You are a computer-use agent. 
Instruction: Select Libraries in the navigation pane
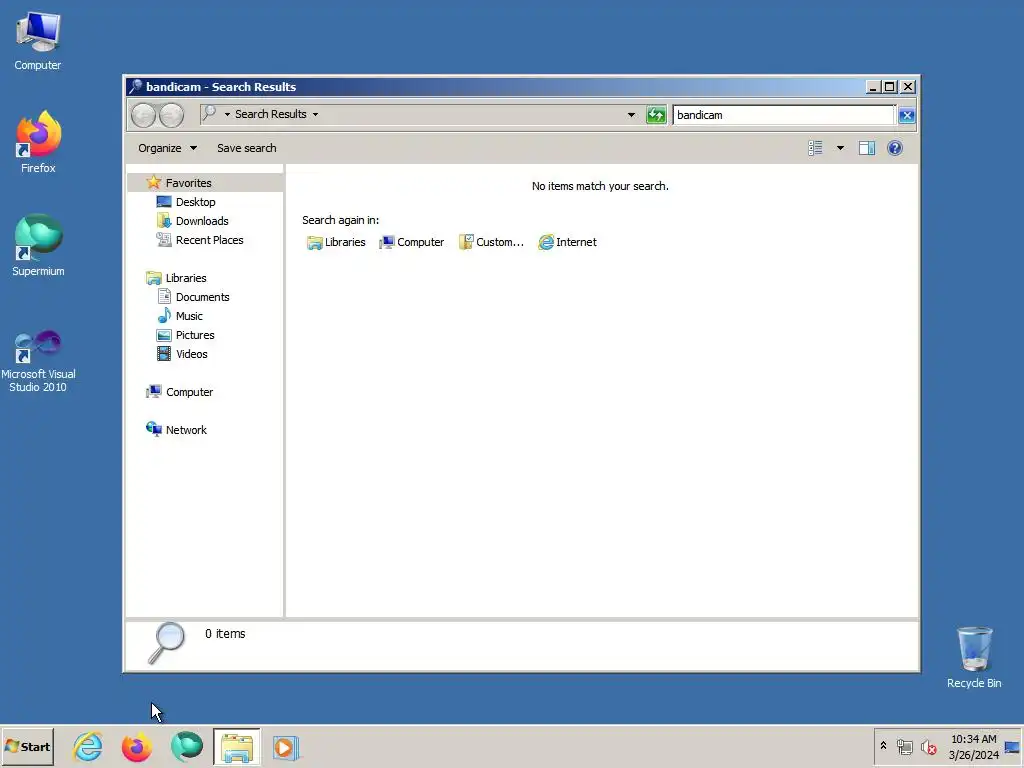tap(176, 278)
